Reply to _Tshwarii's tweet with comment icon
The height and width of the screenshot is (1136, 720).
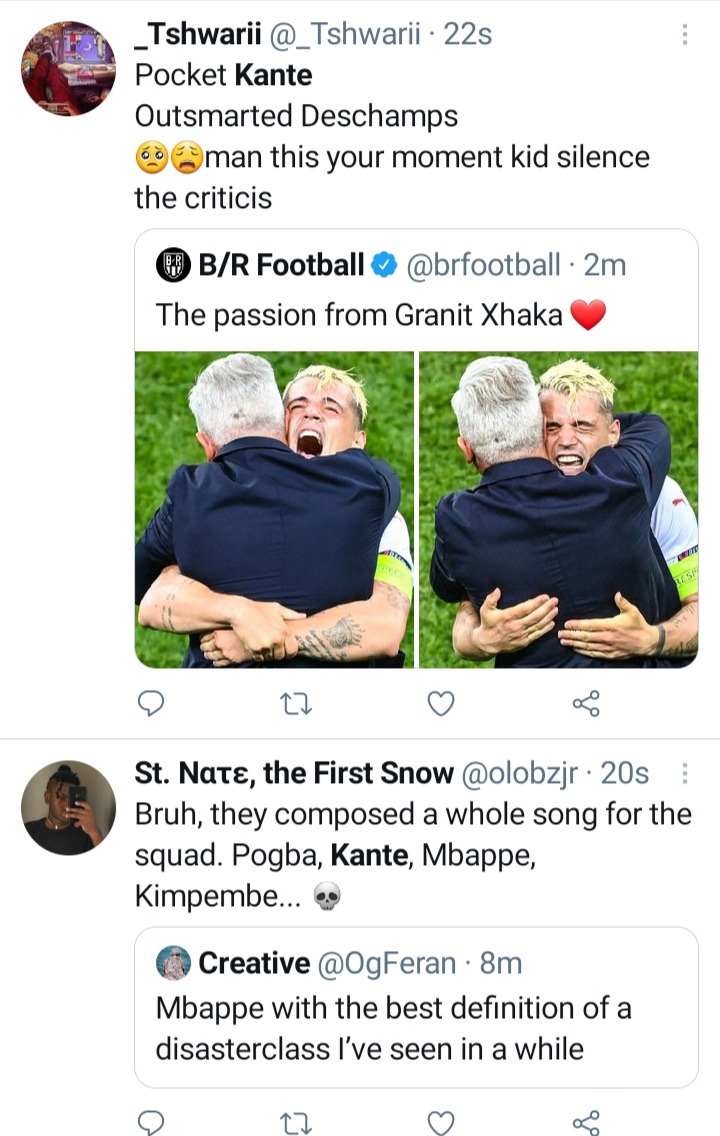point(151,703)
